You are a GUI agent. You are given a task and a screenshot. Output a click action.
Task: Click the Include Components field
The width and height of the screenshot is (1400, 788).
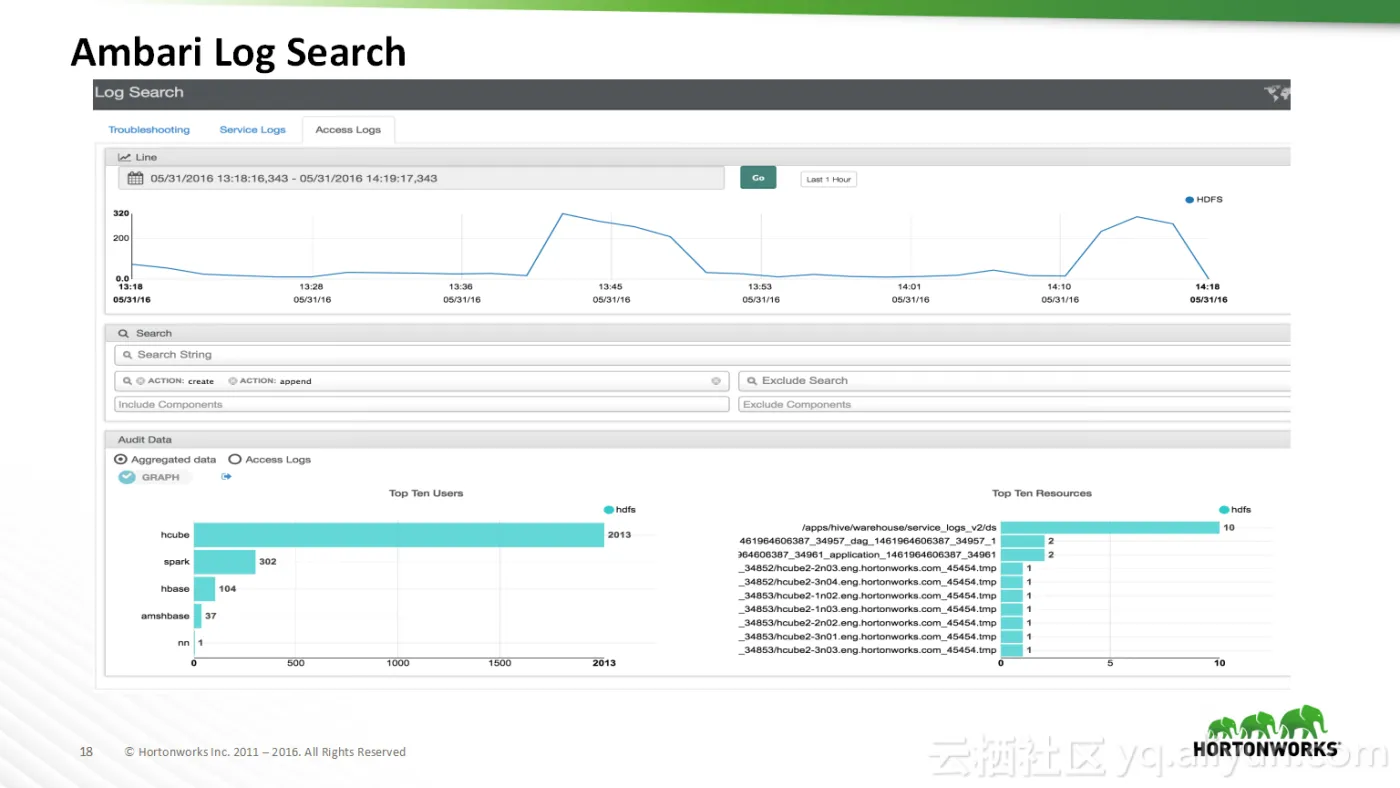[421, 405]
